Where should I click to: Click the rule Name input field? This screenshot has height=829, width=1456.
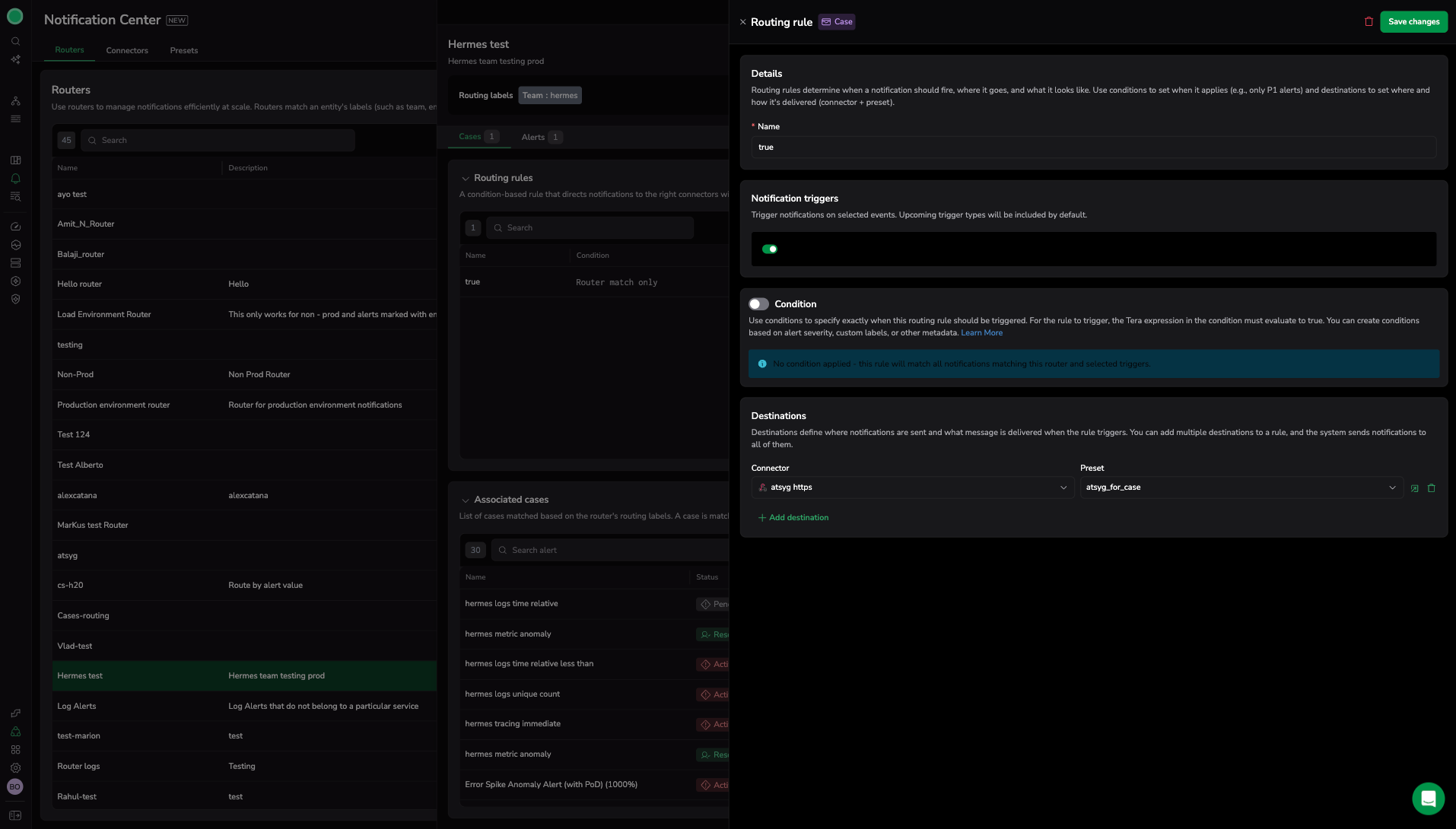[x=1093, y=148]
